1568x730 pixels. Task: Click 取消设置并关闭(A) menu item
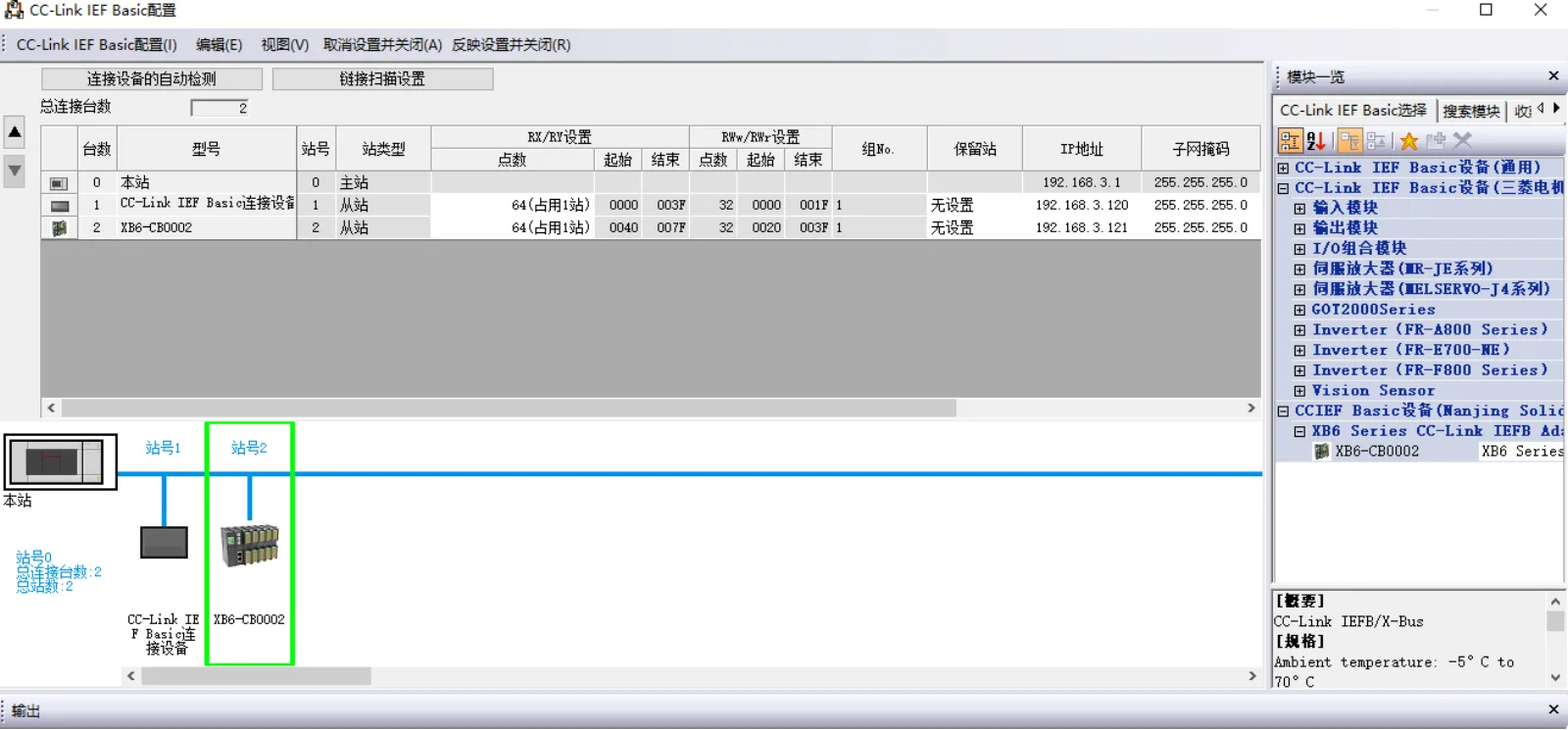coord(382,45)
